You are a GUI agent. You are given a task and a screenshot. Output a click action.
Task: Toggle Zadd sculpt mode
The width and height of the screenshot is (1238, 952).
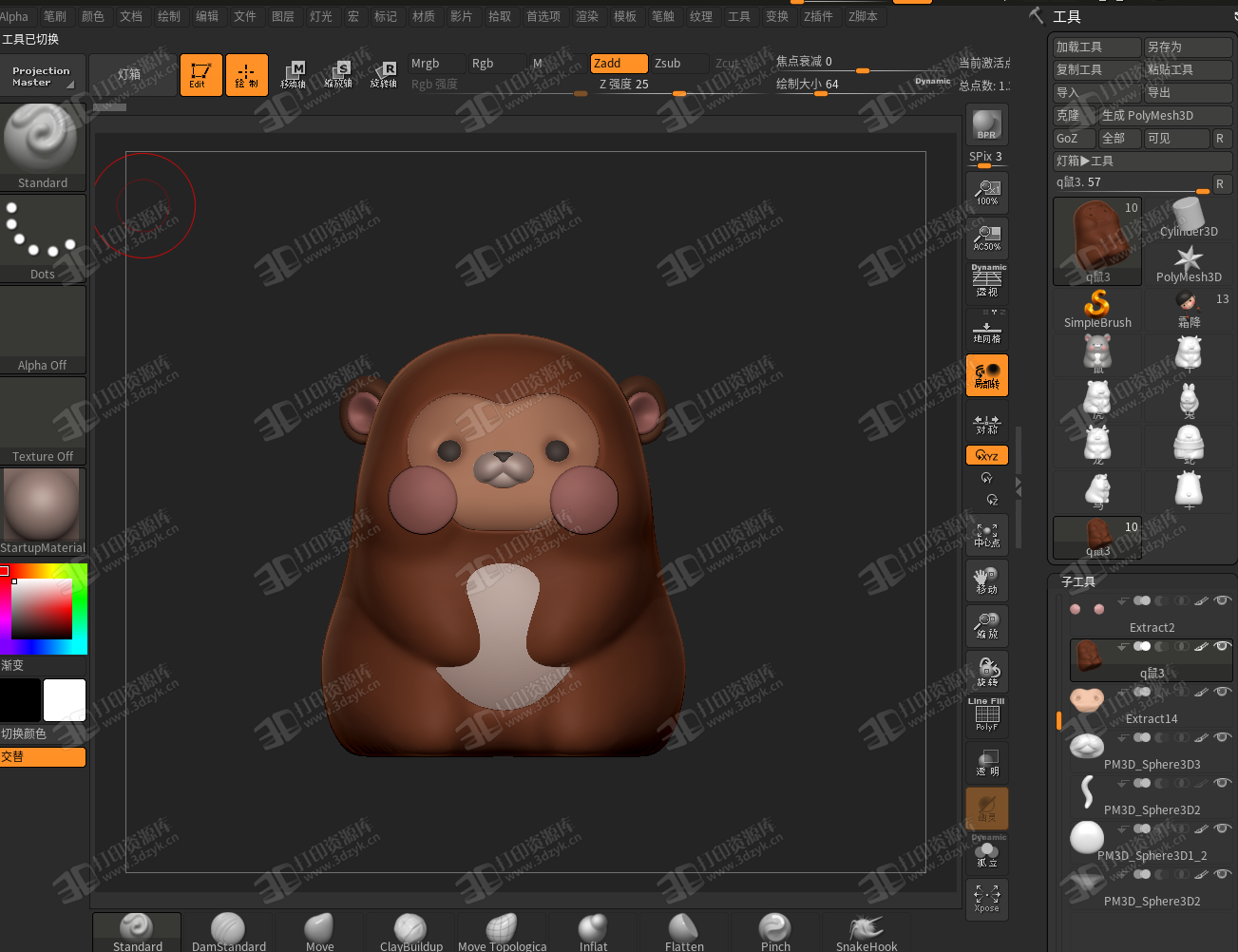(x=619, y=64)
